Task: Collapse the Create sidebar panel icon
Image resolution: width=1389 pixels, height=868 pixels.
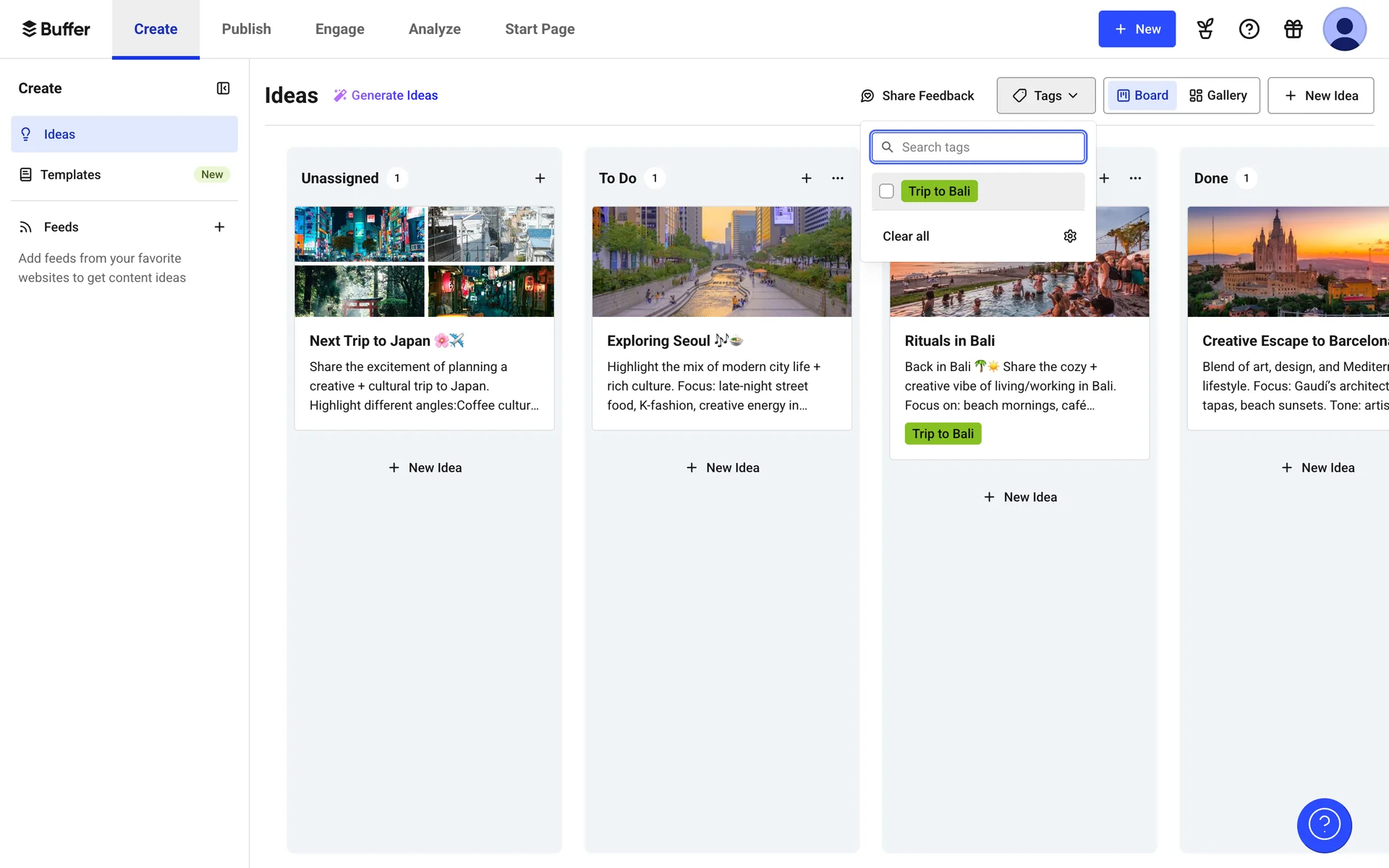Action: pyautogui.click(x=223, y=88)
